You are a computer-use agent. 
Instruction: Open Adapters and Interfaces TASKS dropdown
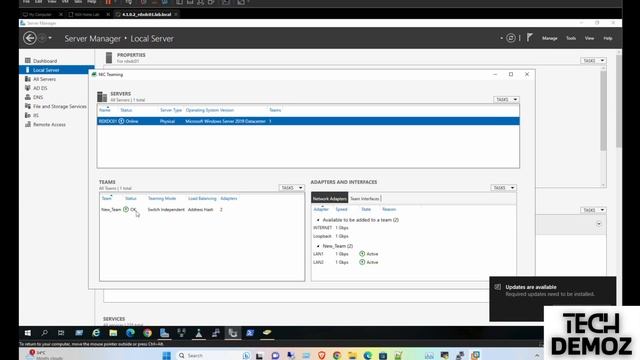[x=503, y=187]
